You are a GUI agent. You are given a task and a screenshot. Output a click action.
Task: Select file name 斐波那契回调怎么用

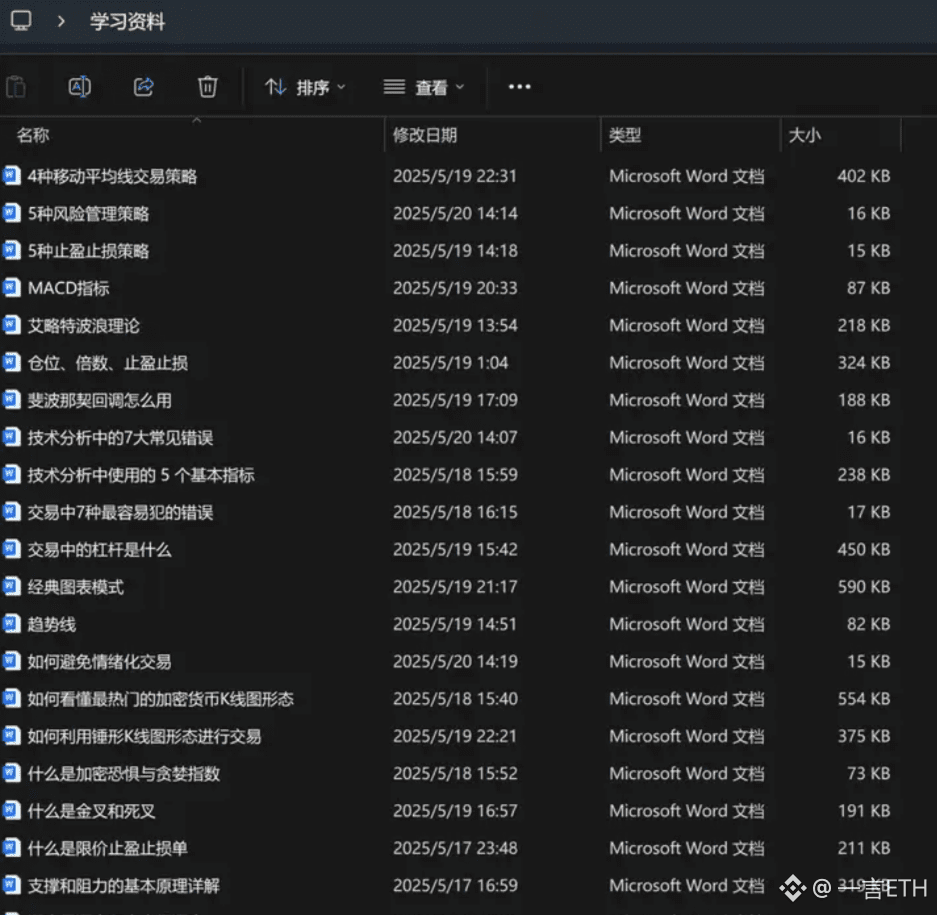[100, 400]
